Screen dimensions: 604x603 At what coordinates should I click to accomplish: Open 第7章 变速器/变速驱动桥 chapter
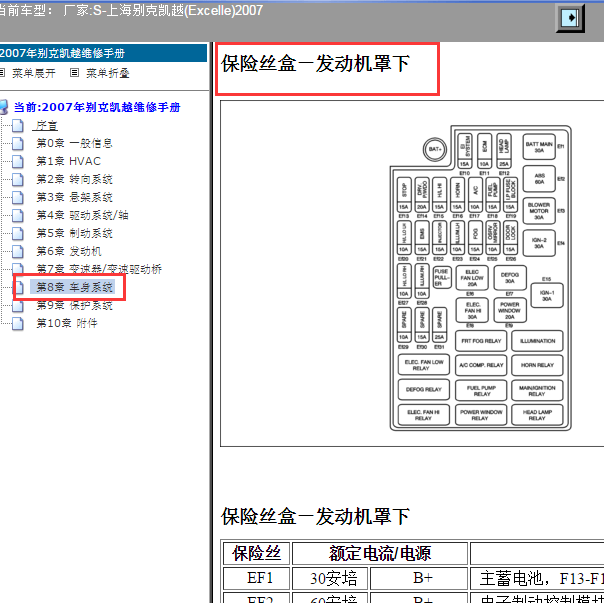point(99,269)
